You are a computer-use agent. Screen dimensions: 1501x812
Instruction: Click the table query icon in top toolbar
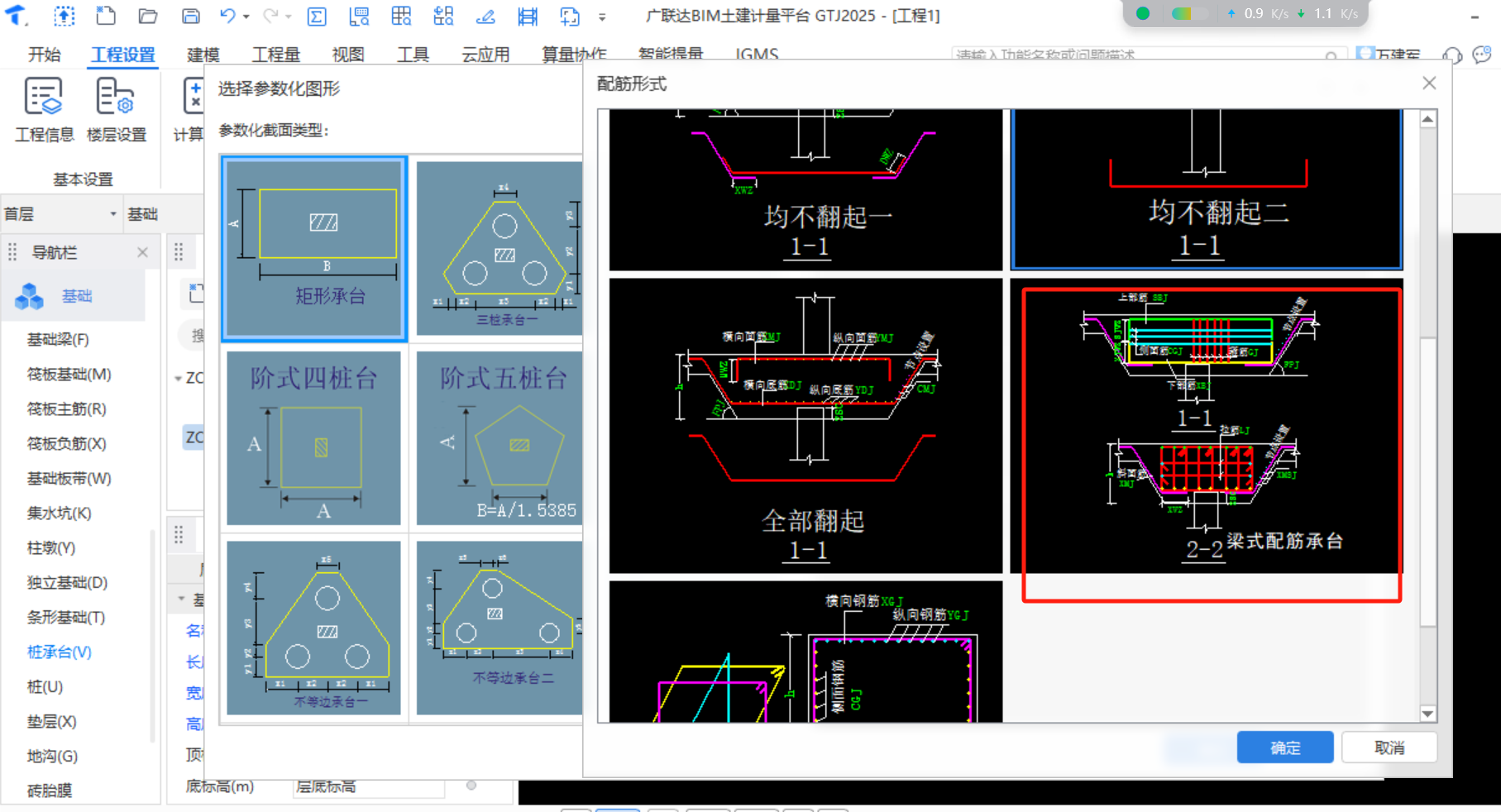point(401,16)
